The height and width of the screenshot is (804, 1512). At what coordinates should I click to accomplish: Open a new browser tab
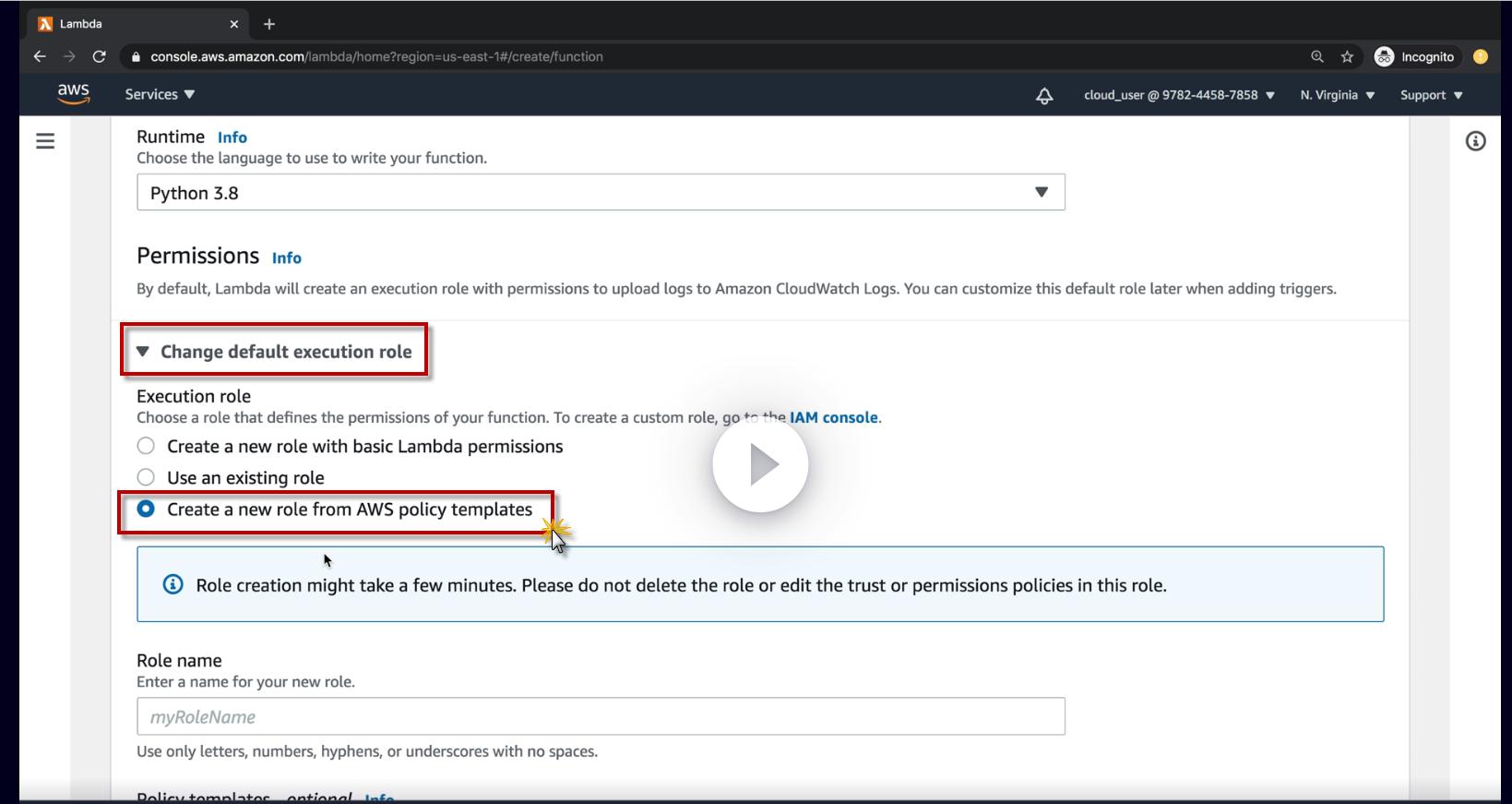(x=269, y=24)
